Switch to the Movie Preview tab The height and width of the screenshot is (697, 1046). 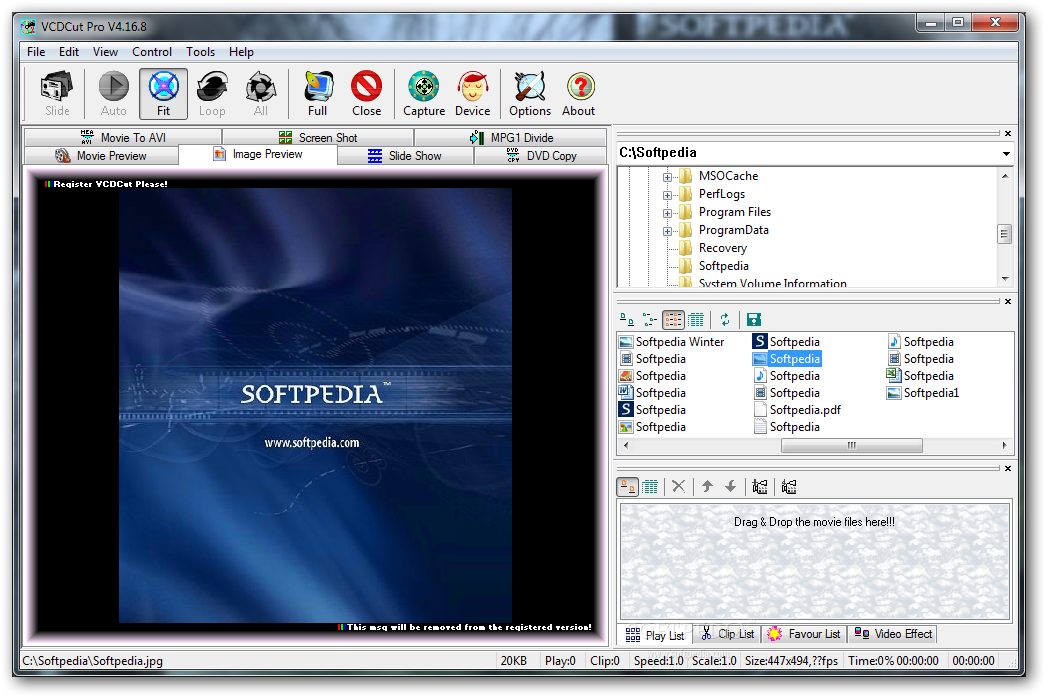pos(101,155)
